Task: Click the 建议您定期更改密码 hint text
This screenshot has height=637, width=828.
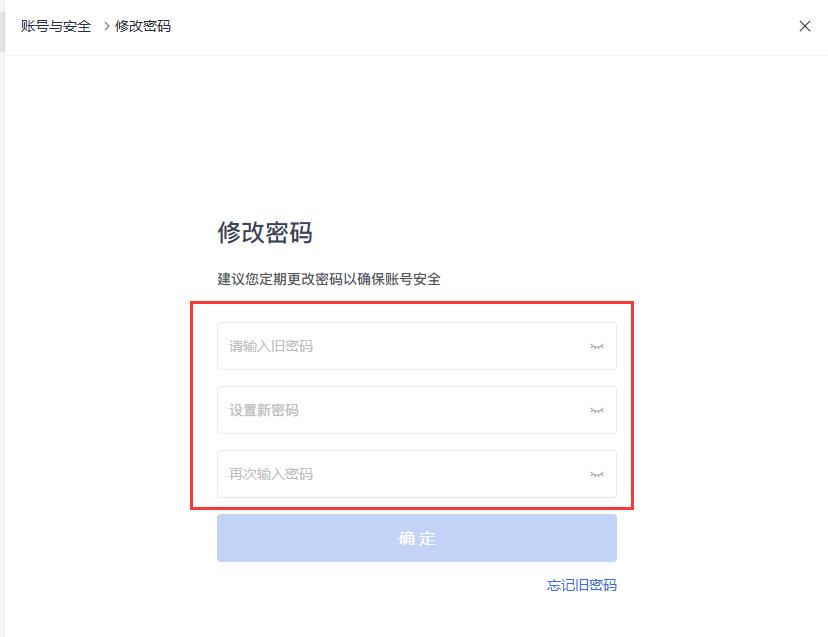Action: (329, 279)
